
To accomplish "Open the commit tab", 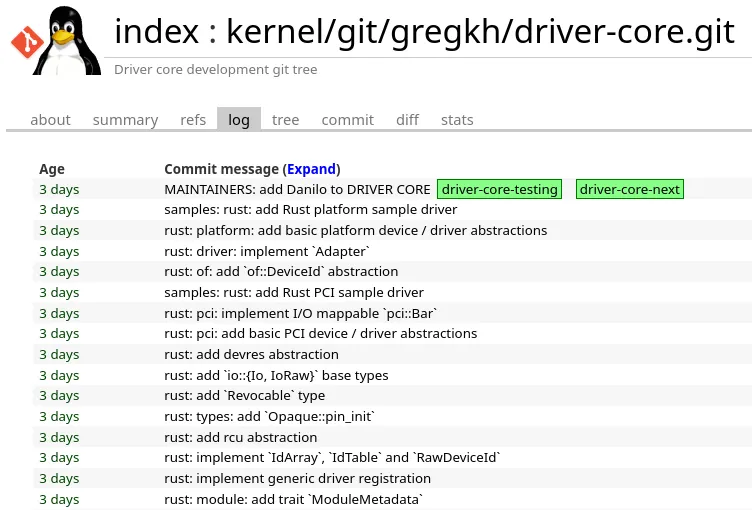I will 347,120.
